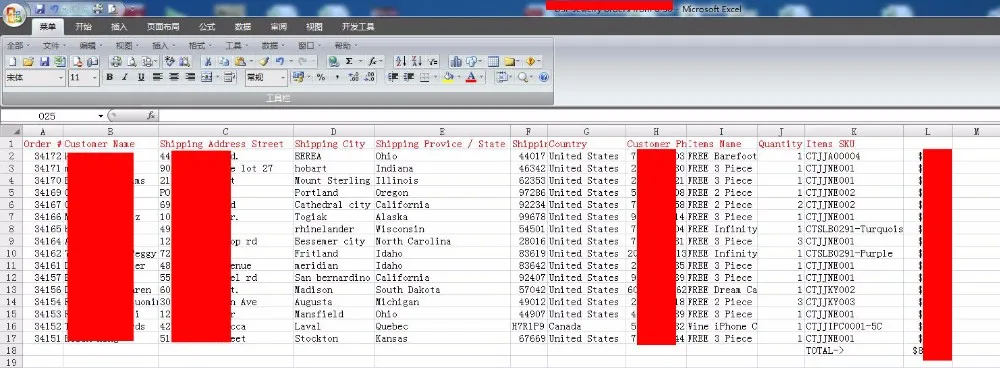Apply red font color A
The height and width of the screenshot is (368, 1000).
click(471, 77)
